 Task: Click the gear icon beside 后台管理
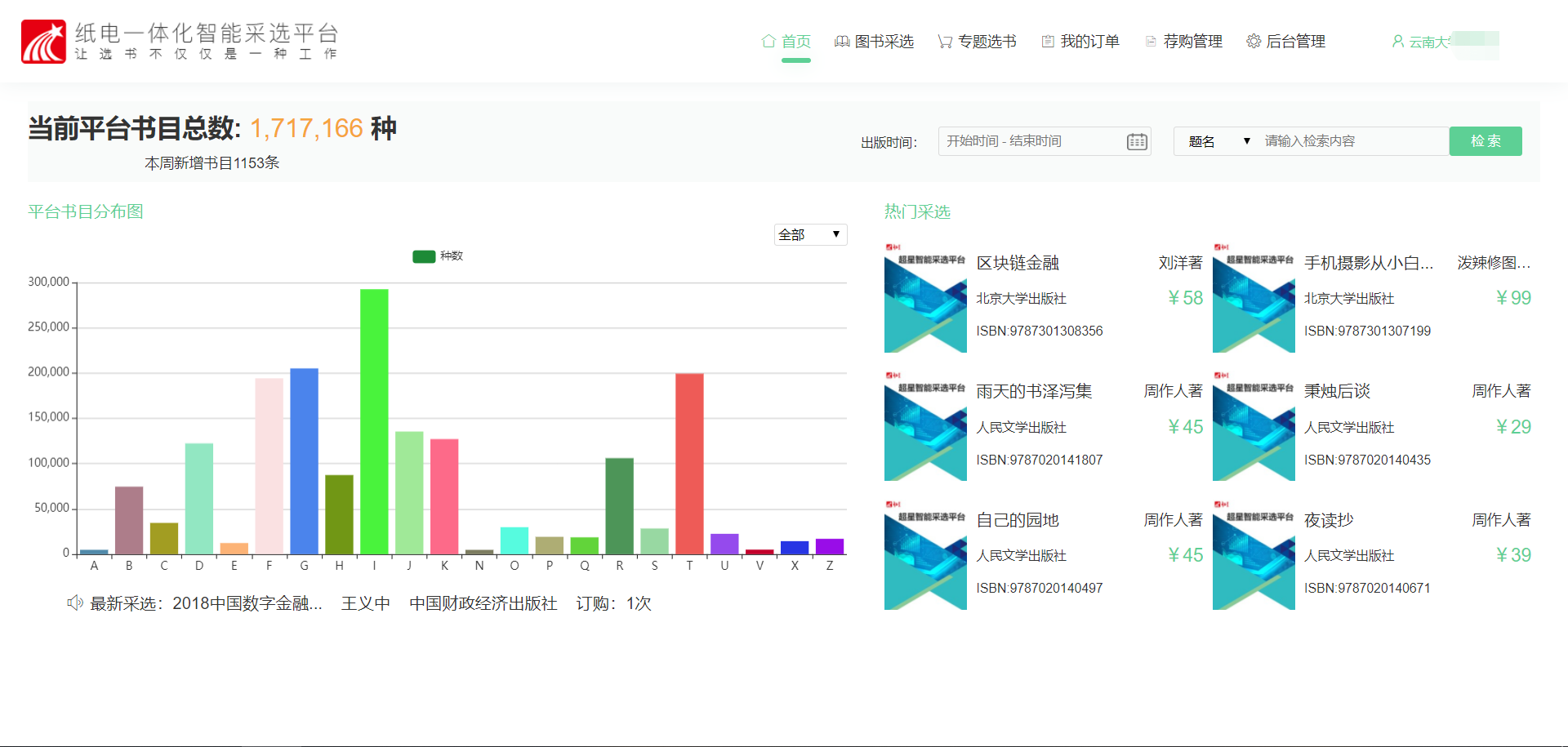pos(1253,42)
